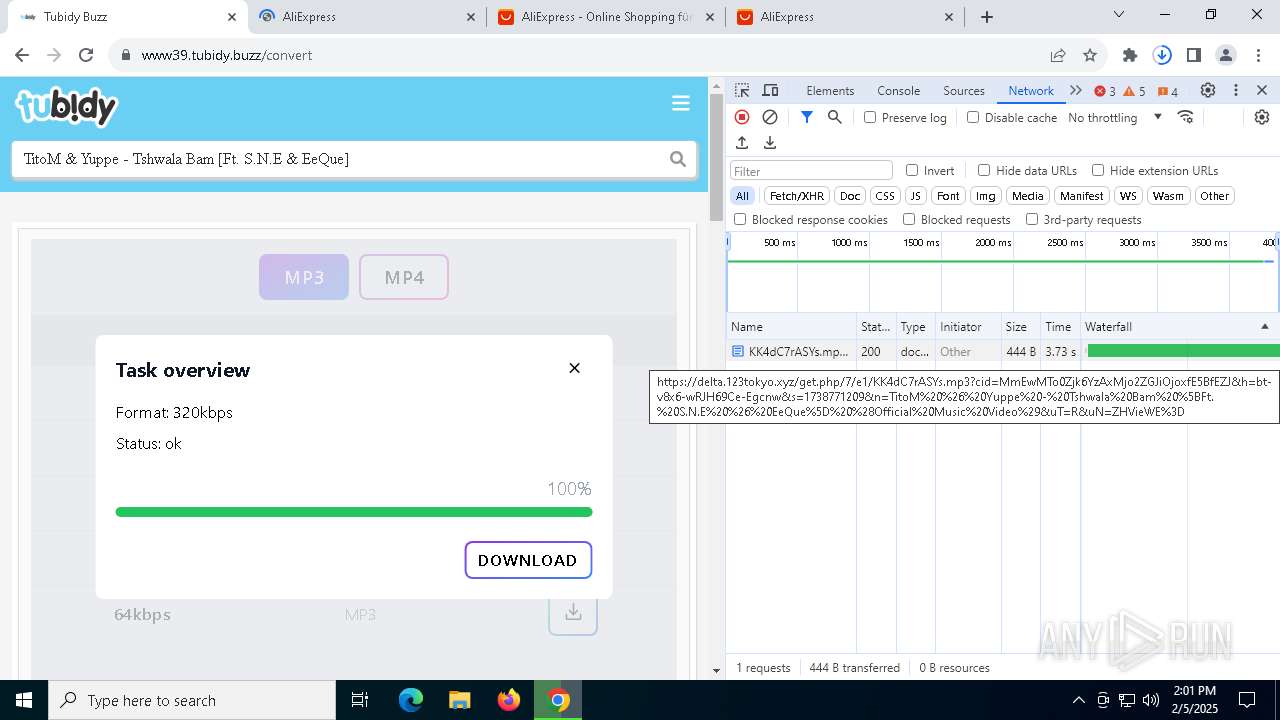Open DevTools three-dot customize menu
This screenshot has height=720, width=1280.
(1236, 90)
